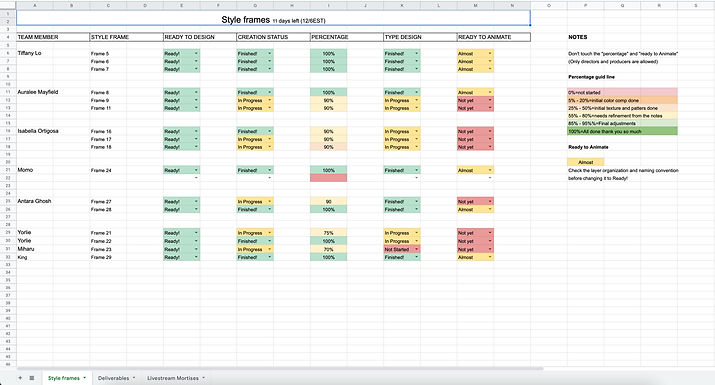This screenshot has height=385, width=715.
Task: Open Frame 28 Ready to Animate 'Almost' dropdown
Action: (490, 209)
